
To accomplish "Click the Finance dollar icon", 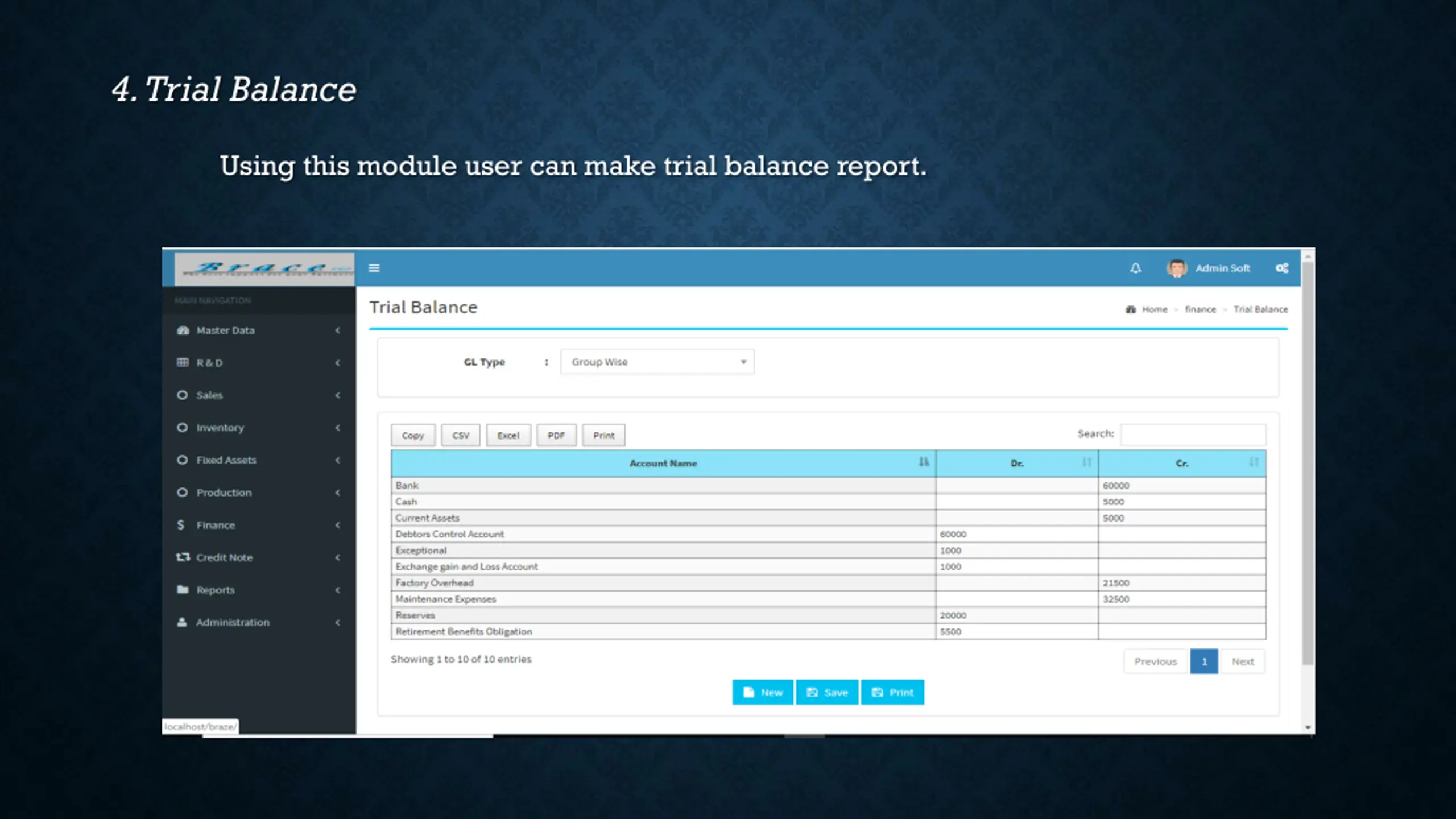I will pyautogui.click(x=181, y=524).
